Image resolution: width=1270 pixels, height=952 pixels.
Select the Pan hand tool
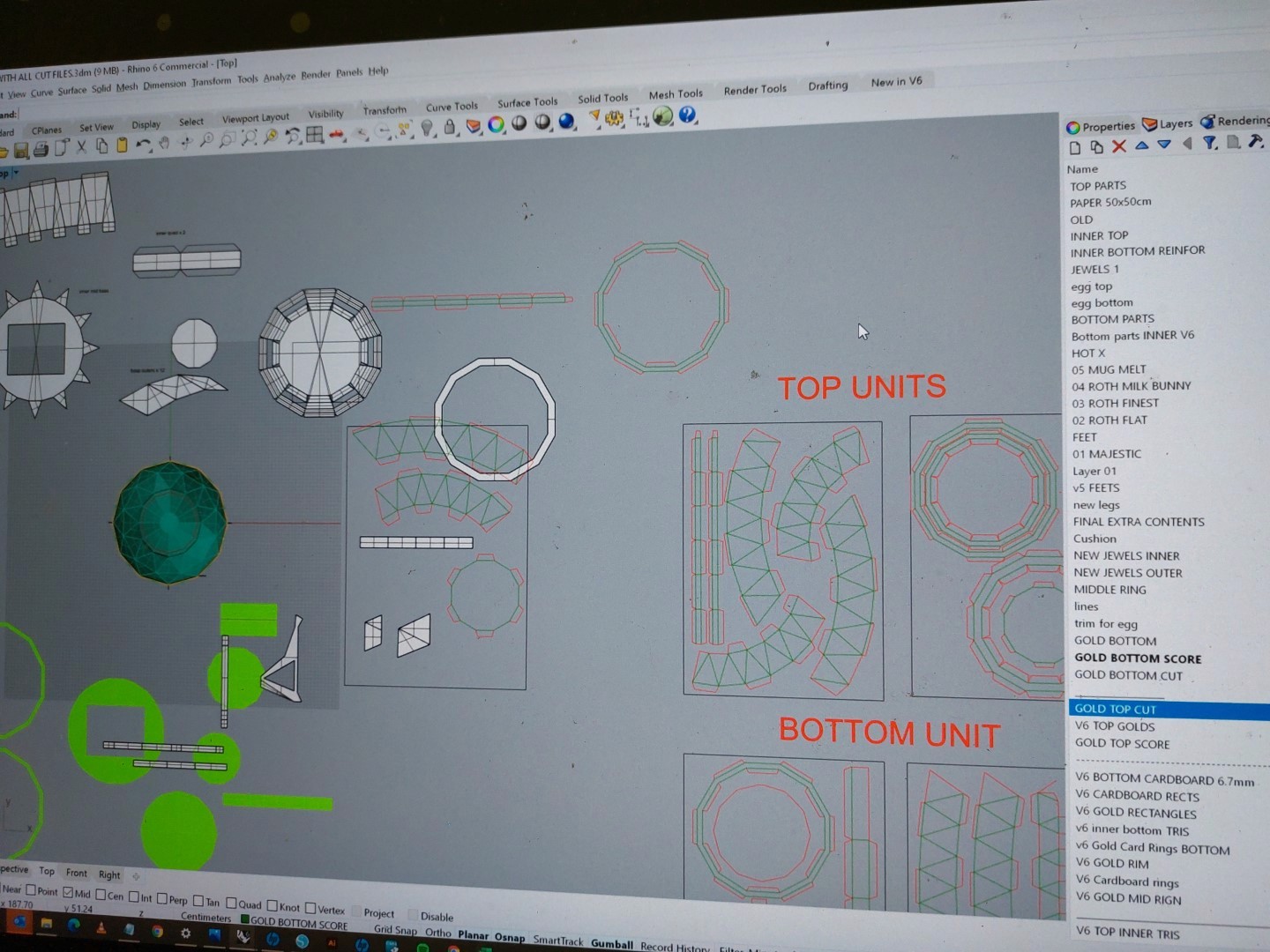(164, 143)
